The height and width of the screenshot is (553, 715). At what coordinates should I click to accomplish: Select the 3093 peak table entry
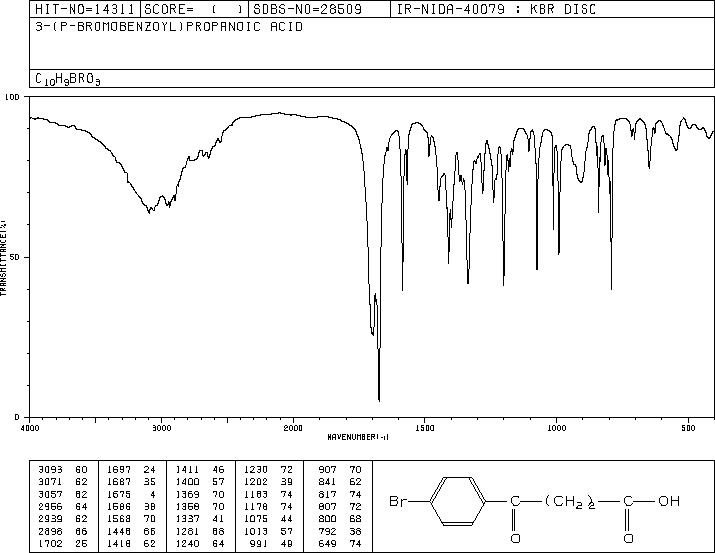click(x=62, y=470)
